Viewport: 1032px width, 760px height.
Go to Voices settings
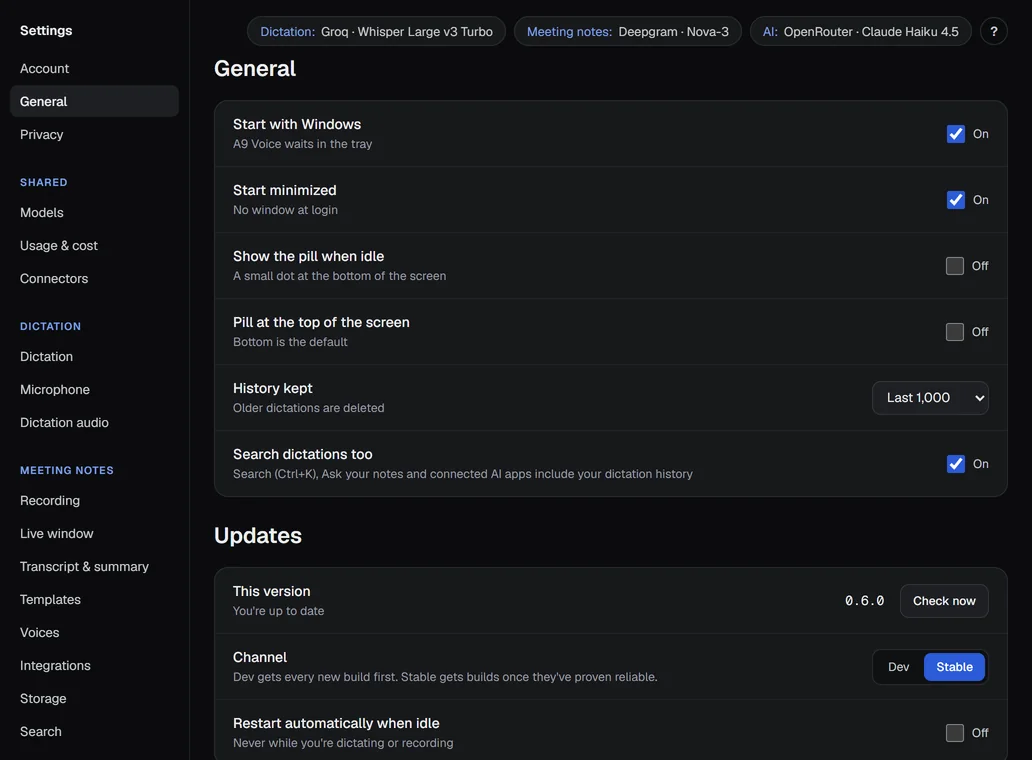pyautogui.click(x=94, y=632)
